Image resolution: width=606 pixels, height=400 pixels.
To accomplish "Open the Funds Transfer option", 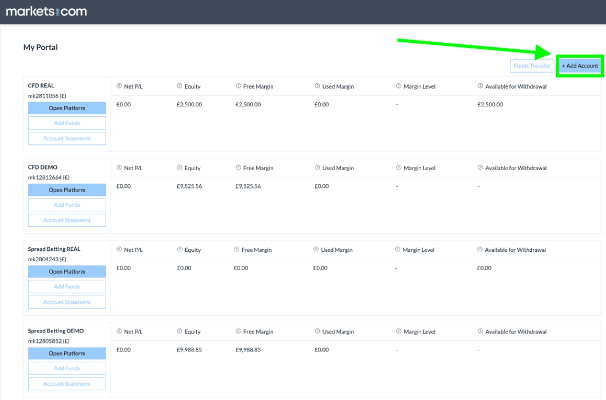I will coord(530,66).
